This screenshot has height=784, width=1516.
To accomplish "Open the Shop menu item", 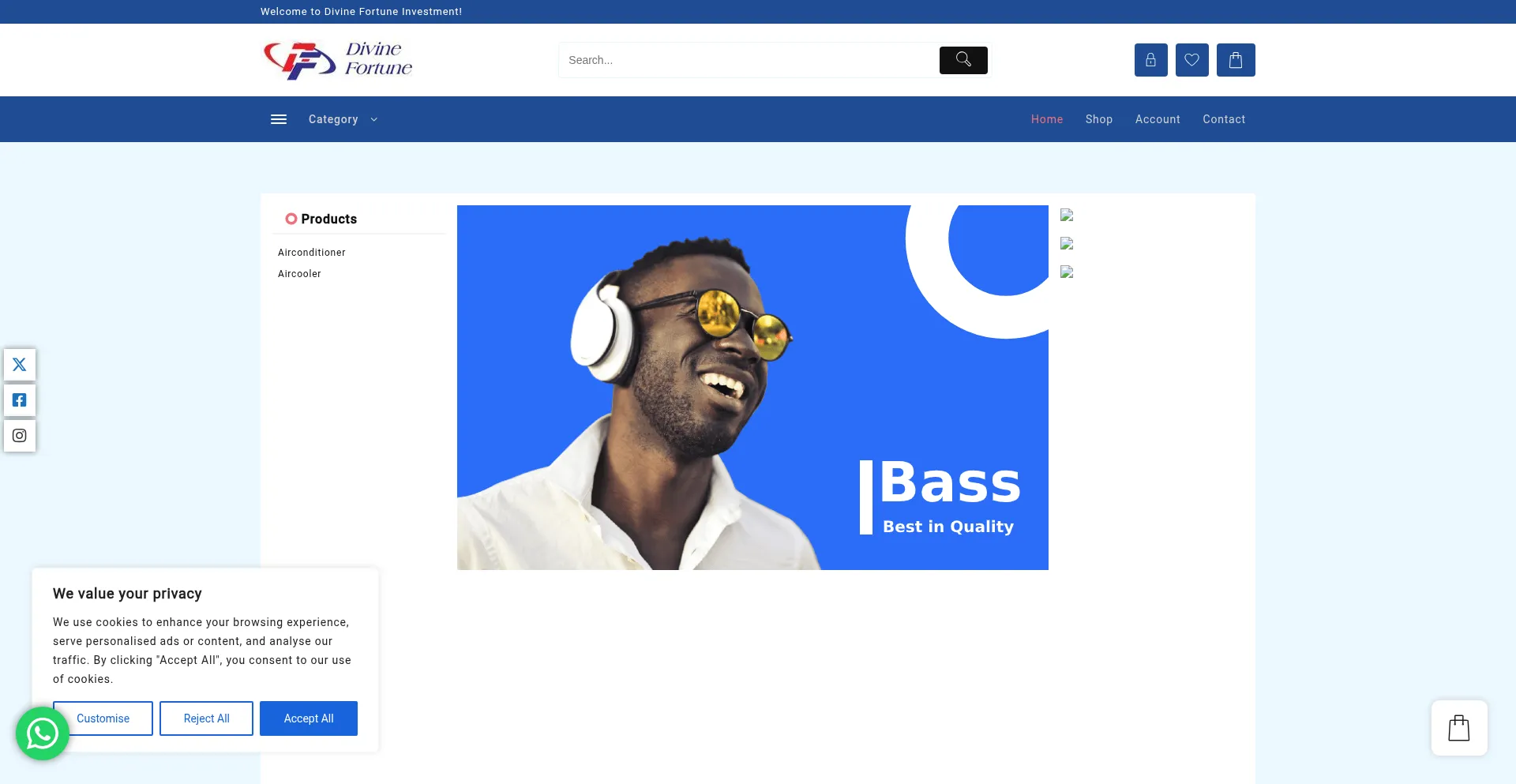I will [x=1098, y=119].
